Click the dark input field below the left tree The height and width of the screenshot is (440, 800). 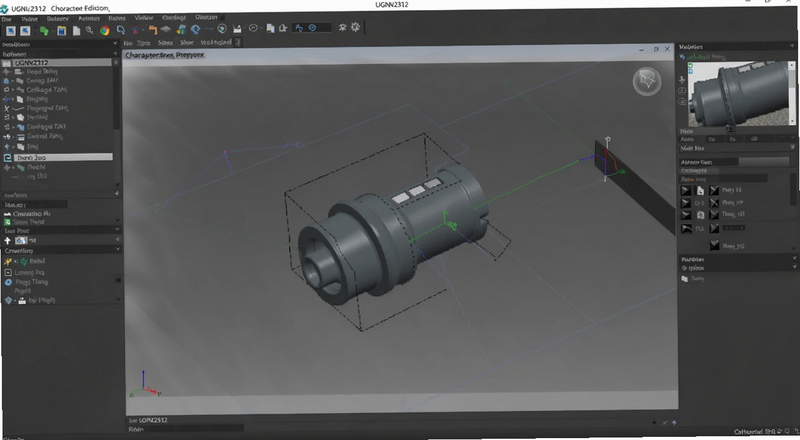pyautogui.click(x=35, y=204)
